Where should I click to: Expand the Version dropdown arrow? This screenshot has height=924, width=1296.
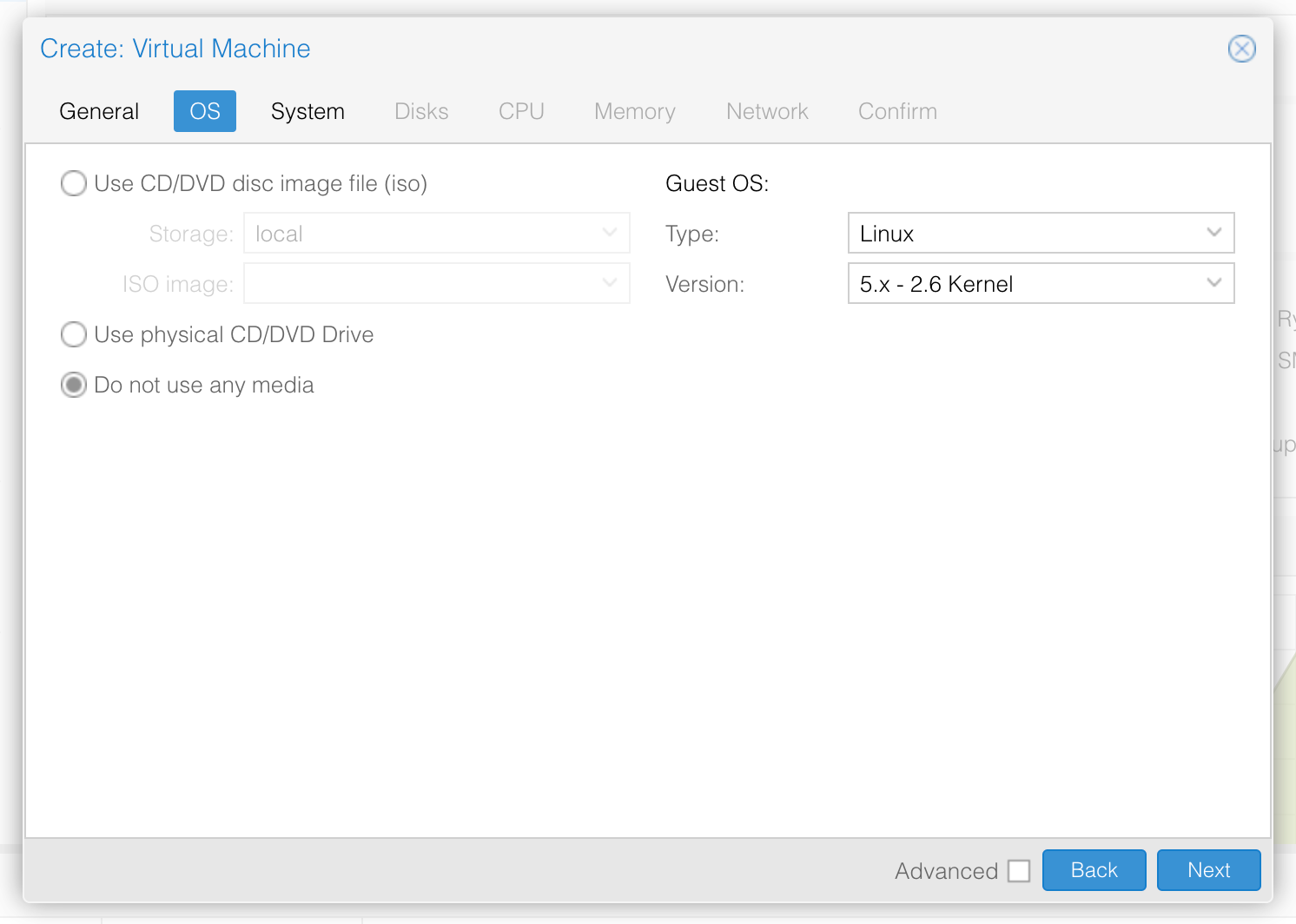coord(1214,283)
